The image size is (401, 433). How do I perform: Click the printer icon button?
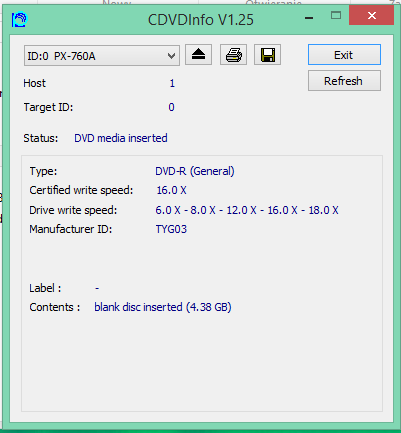(x=233, y=54)
